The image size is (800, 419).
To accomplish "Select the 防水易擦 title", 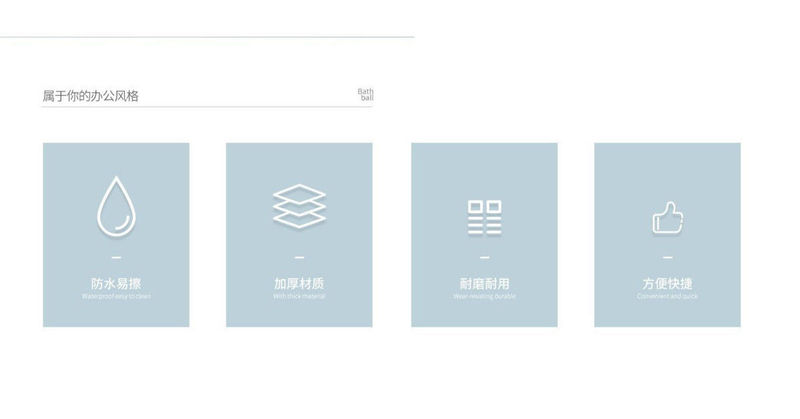I will (x=116, y=283).
